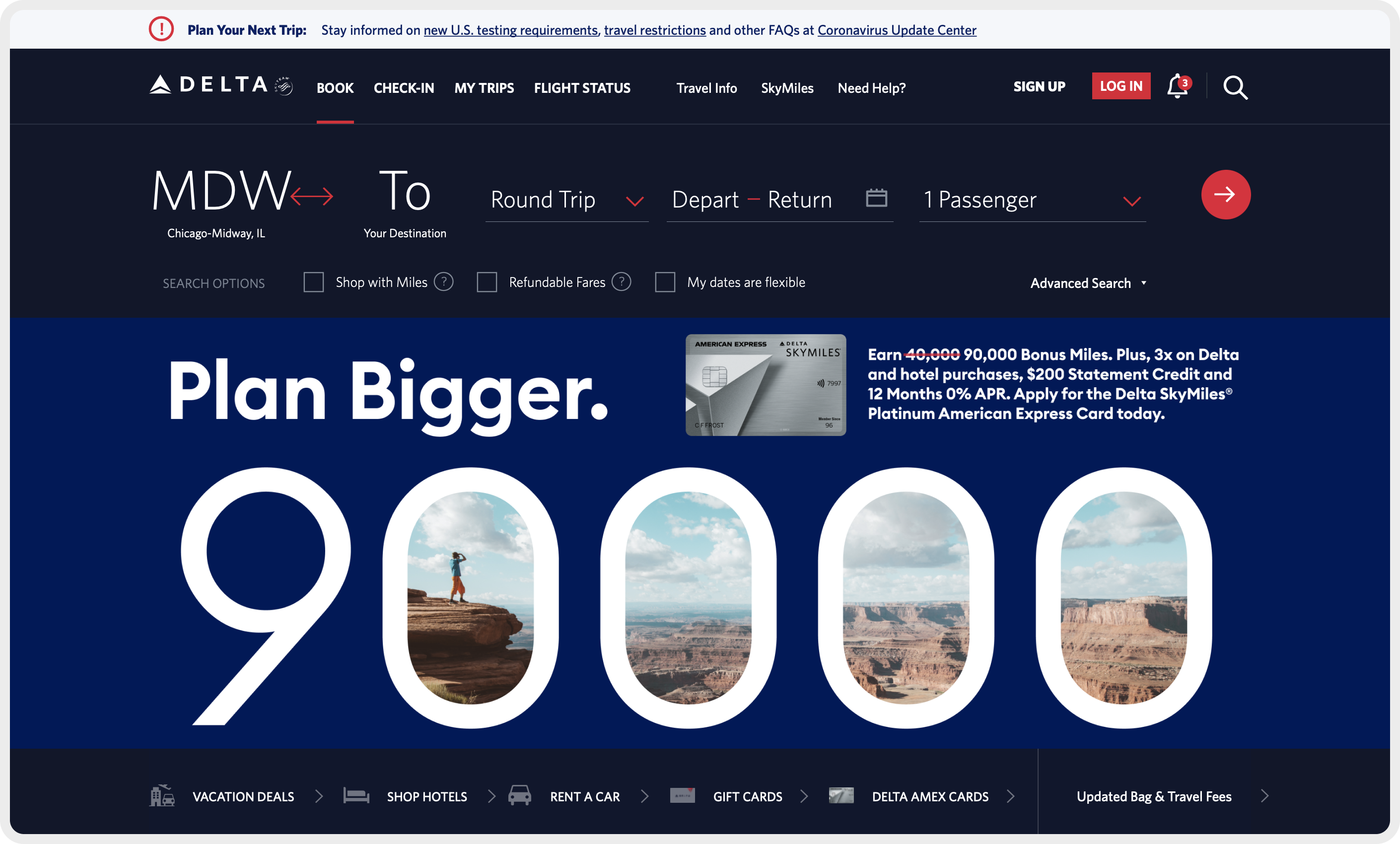The width and height of the screenshot is (1400, 844).
Task: Click the Shop Hotels bed icon
Action: 356,796
